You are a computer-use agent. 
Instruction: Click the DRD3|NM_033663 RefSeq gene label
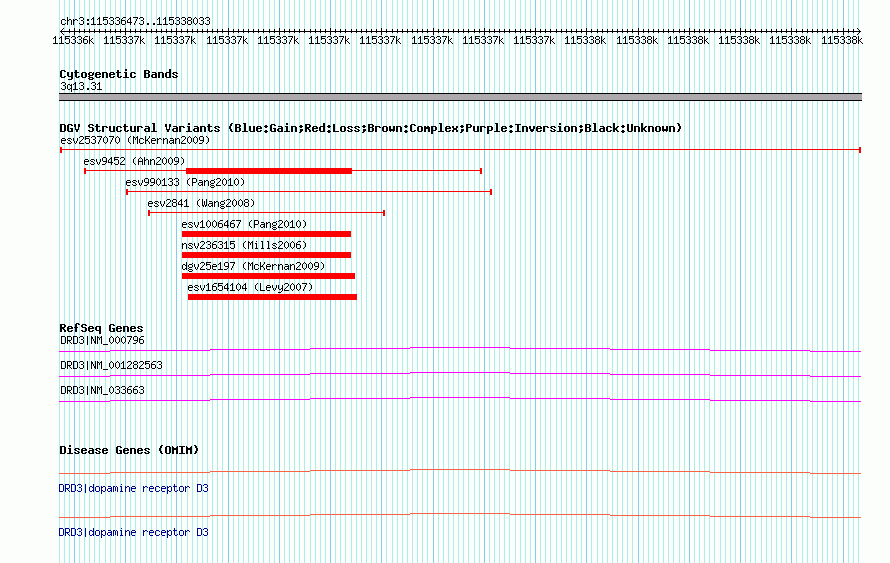tap(102, 390)
